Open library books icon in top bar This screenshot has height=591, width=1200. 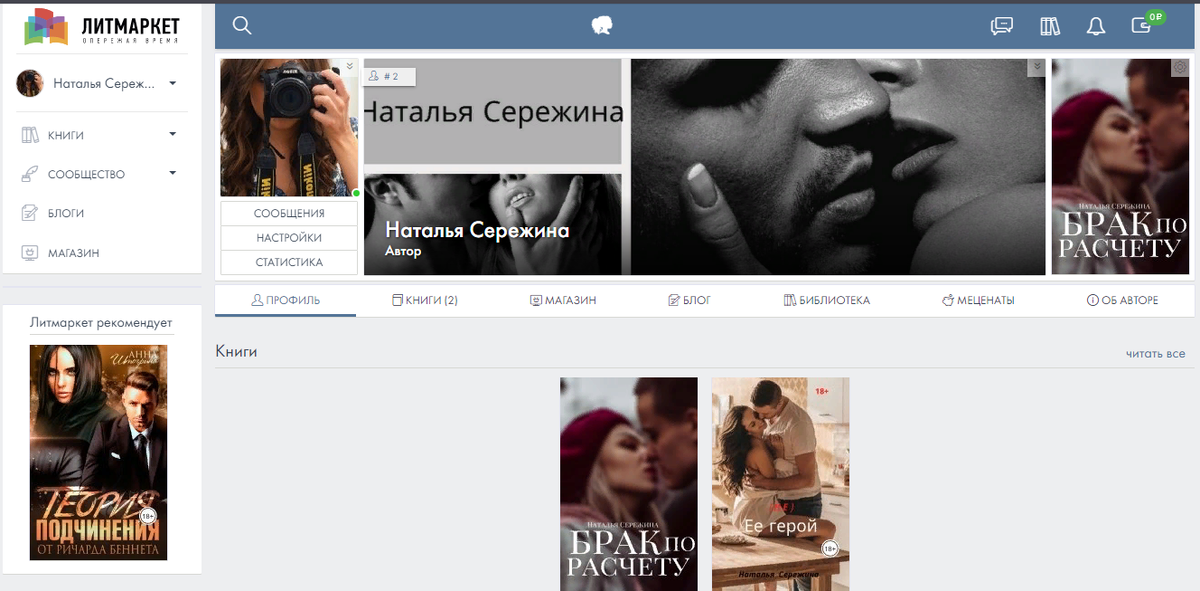1049,26
